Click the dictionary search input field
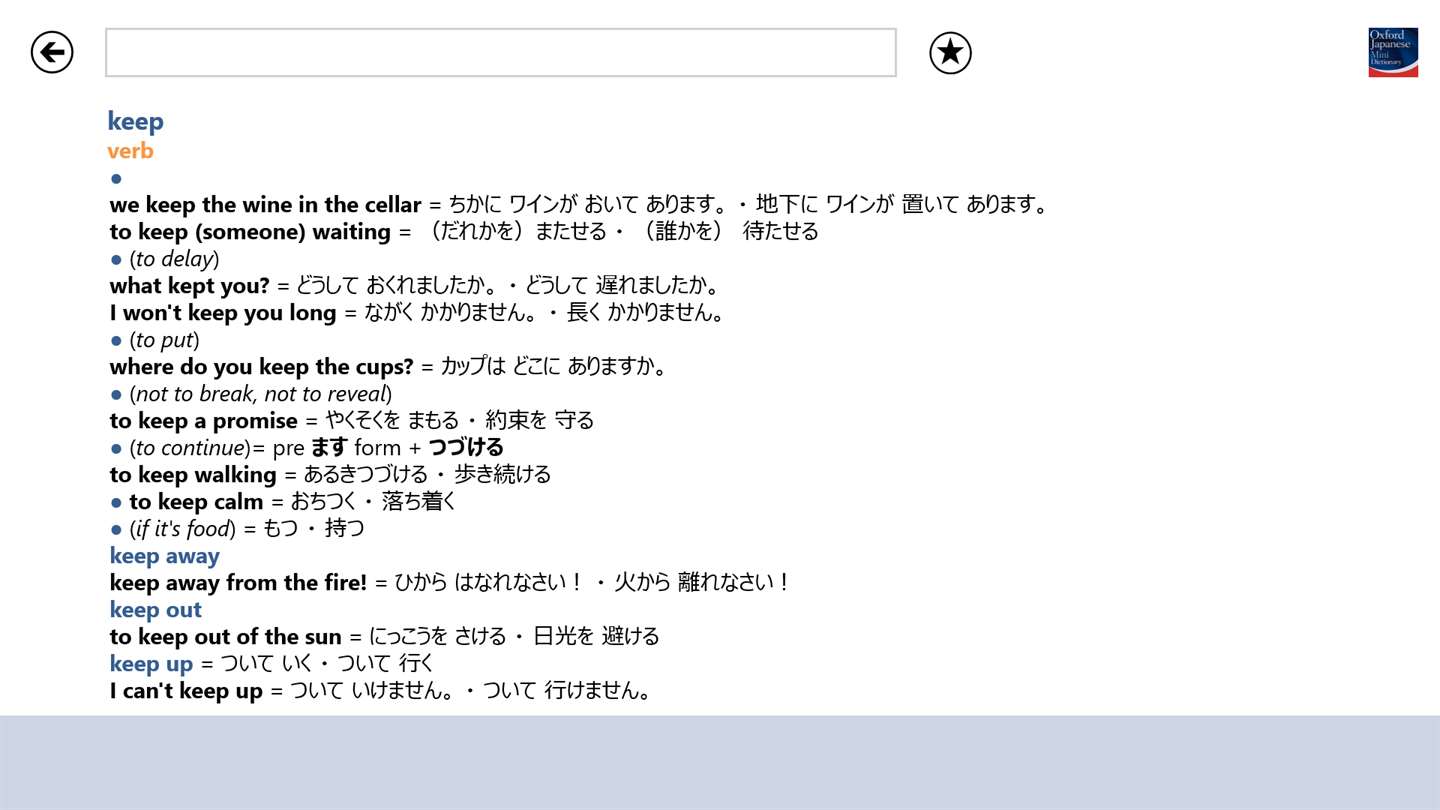This screenshot has height=810, width=1440. [x=501, y=52]
